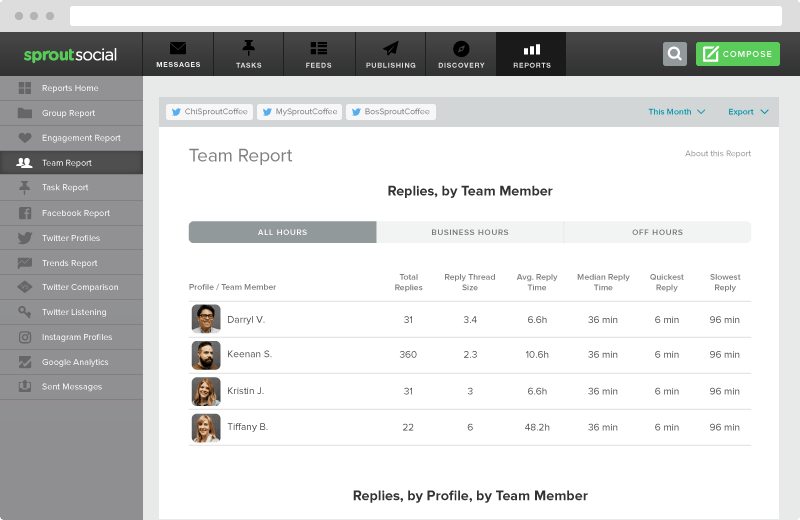Open the Tasks pin icon
This screenshot has width=800, height=520.
[248, 48]
